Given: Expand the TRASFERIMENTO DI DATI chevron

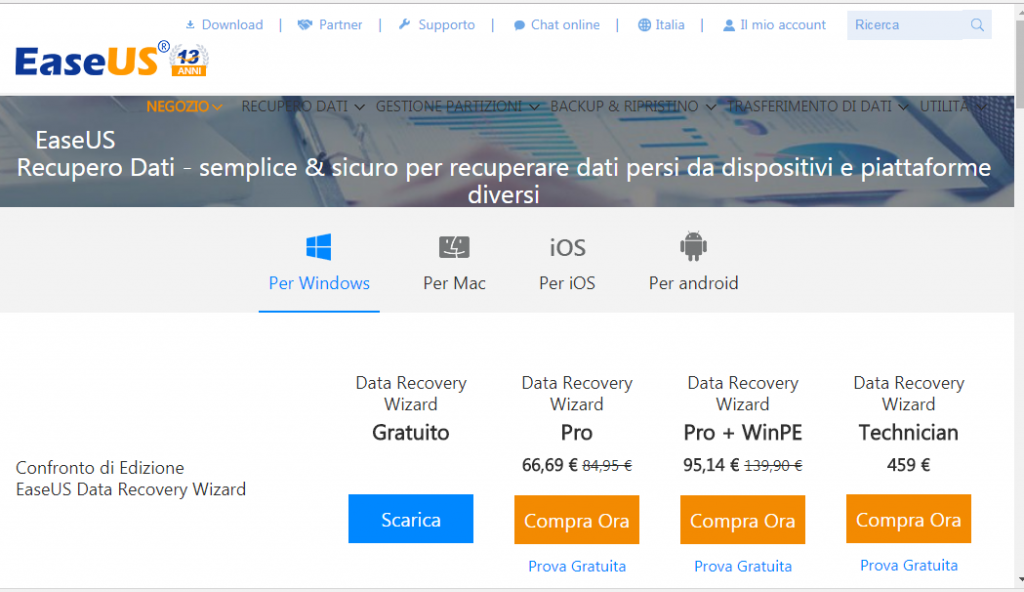Looking at the screenshot, I should click(903, 107).
